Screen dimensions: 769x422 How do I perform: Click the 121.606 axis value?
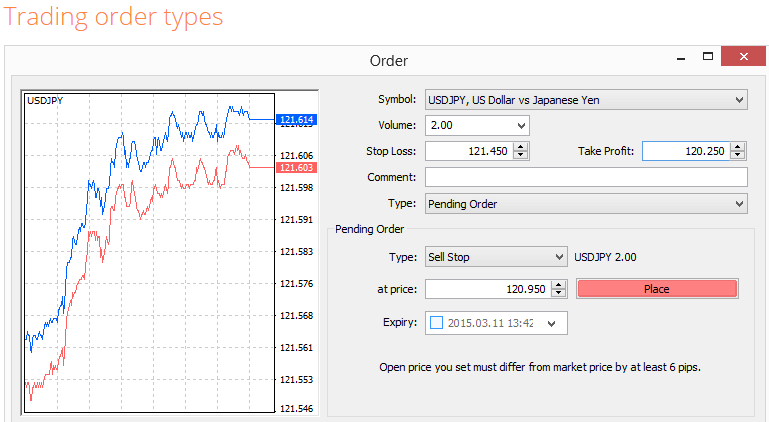(x=296, y=156)
